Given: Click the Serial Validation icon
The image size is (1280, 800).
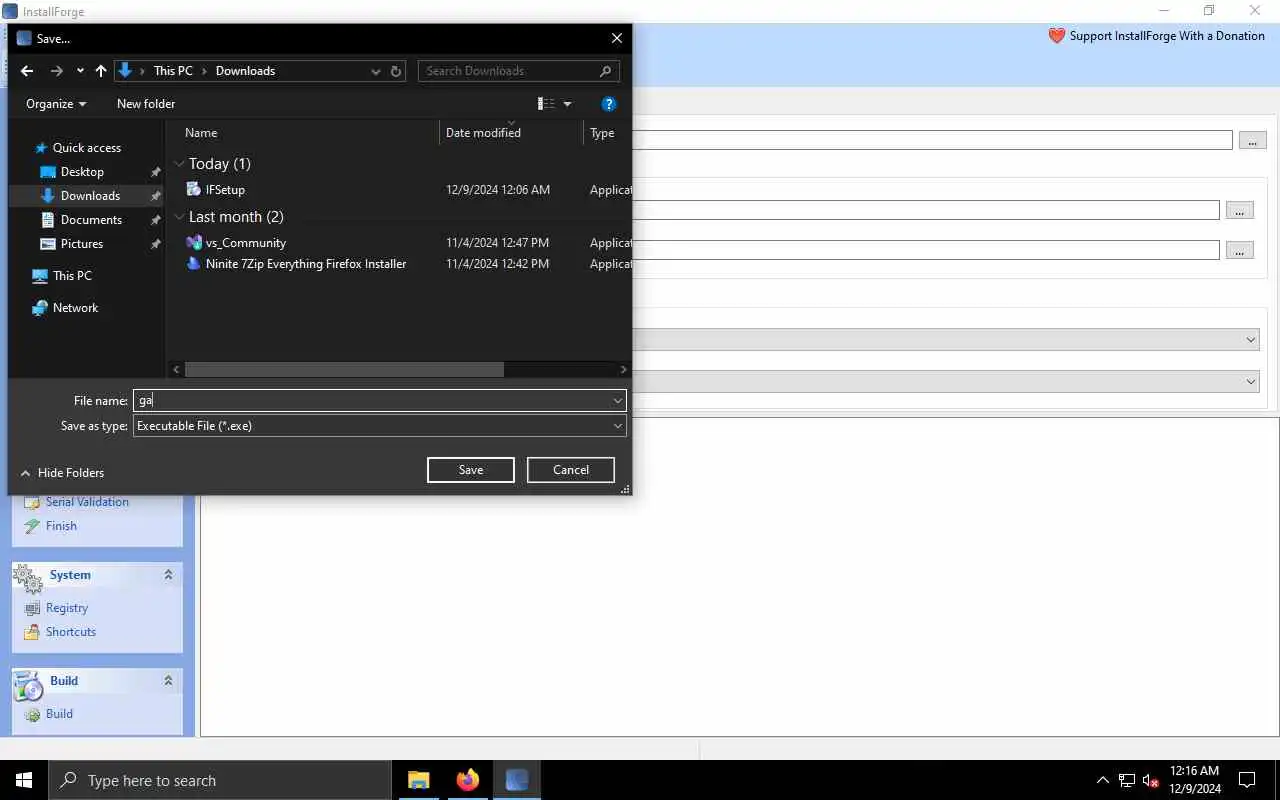Looking at the screenshot, I should (x=32, y=502).
